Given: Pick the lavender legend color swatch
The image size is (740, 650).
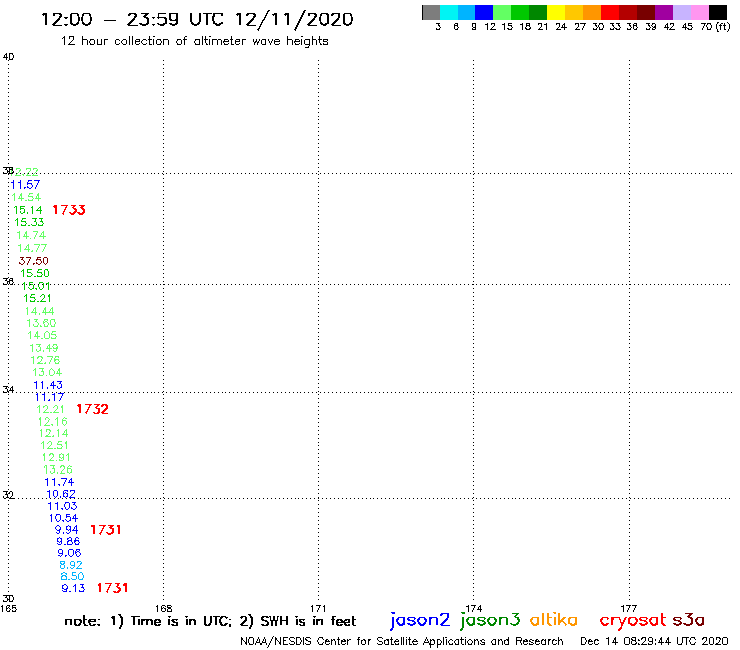Looking at the screenshot, I should (681, 12).
